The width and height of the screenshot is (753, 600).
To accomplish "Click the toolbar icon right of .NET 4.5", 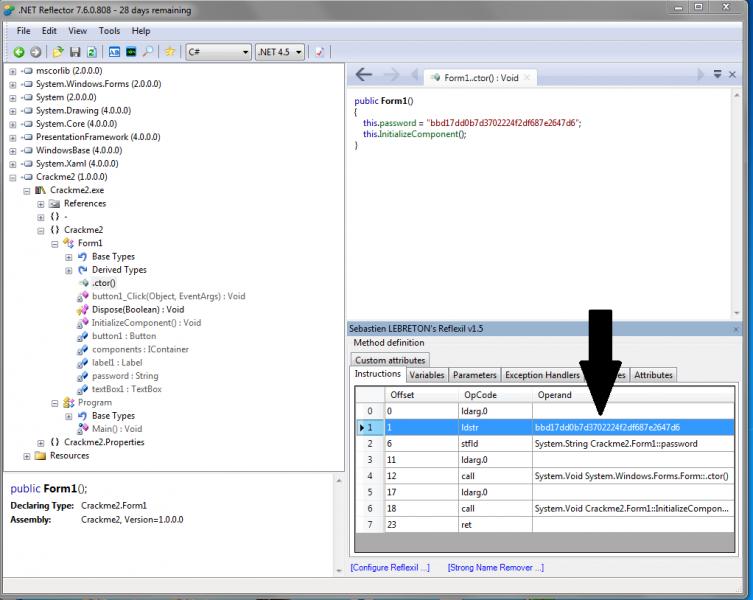I will point(320,52).
